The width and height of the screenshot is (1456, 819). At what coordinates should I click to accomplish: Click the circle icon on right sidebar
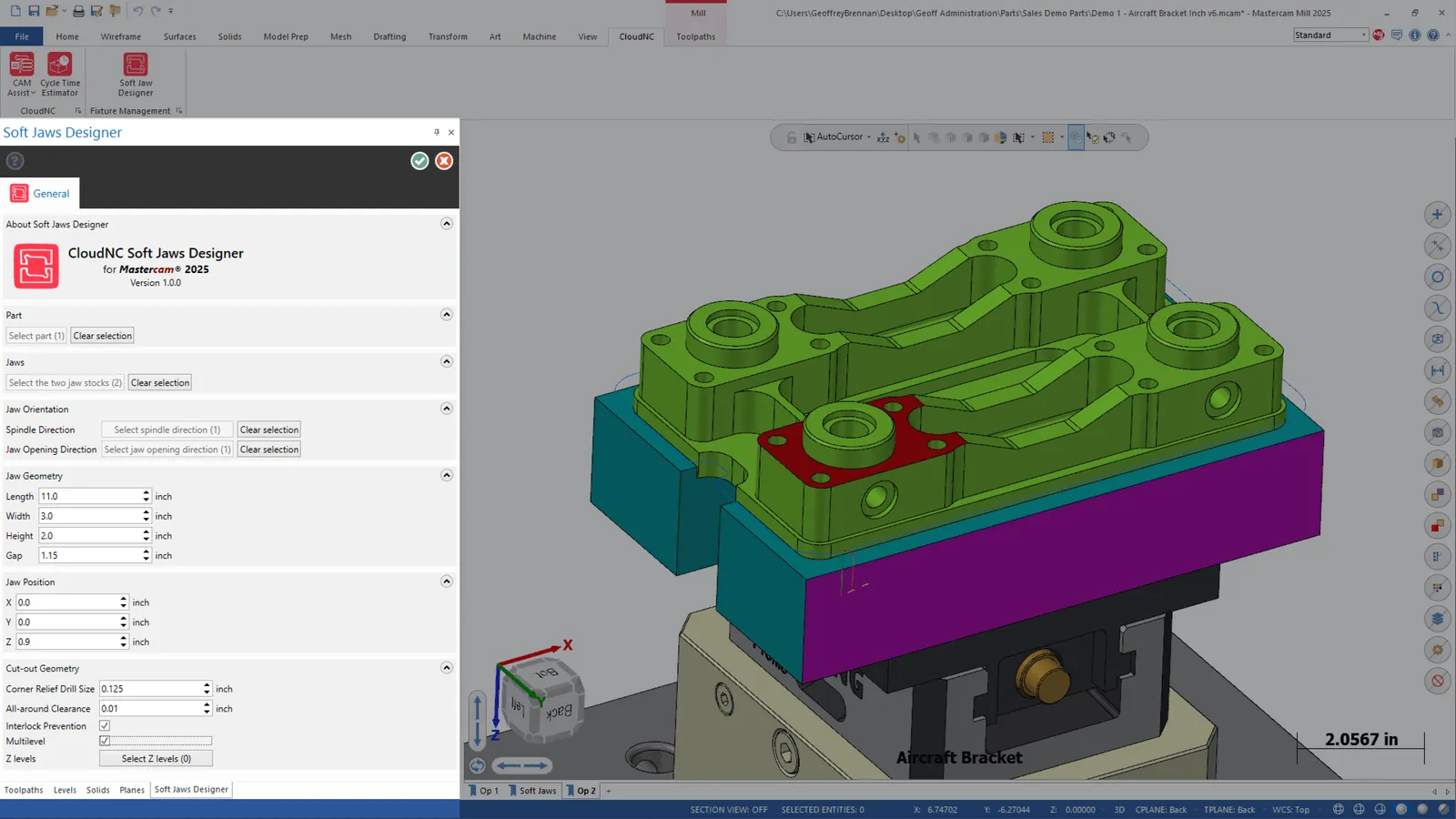click(1438, 277)
